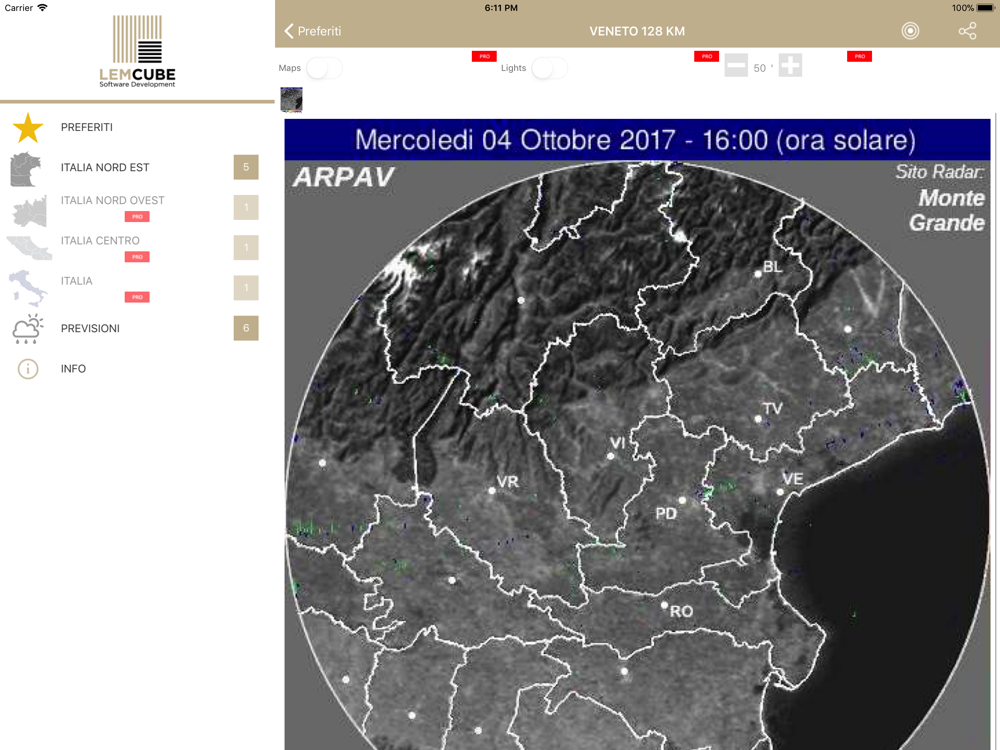Increase value with the plus button
Image resolution: width=1000 pixels, height=750 pixels.
pyautogui.click(x=790, y=67)
